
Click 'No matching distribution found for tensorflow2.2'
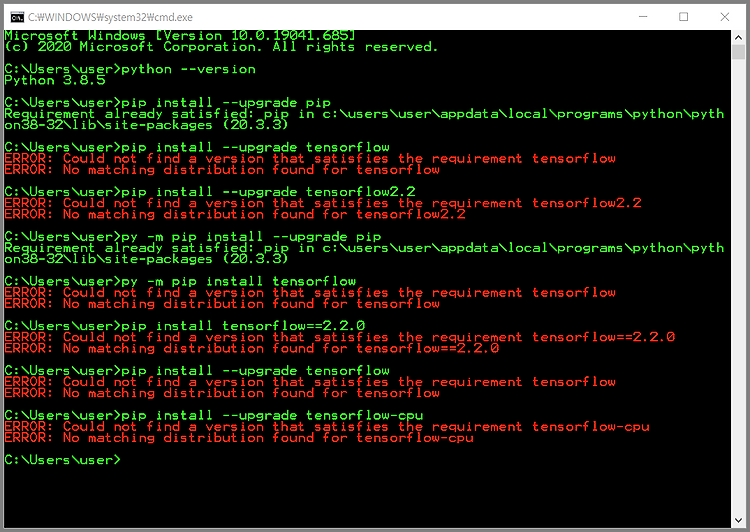[235, 214]
